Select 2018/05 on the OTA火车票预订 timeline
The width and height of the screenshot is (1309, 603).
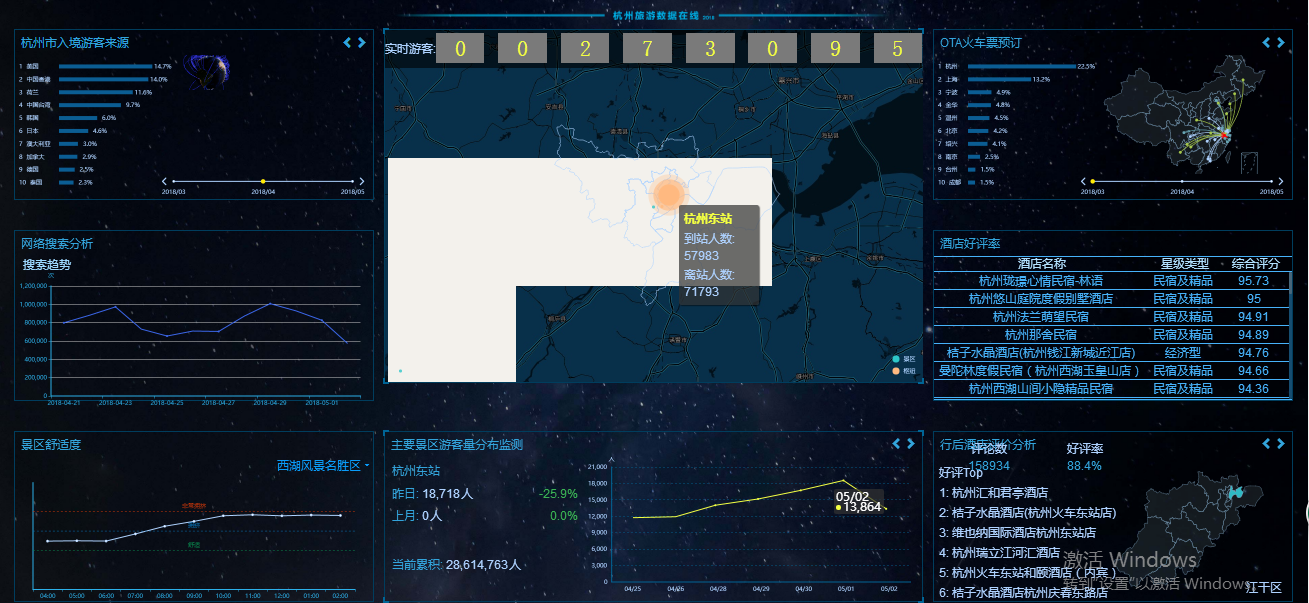click(x=1270, y=181)
